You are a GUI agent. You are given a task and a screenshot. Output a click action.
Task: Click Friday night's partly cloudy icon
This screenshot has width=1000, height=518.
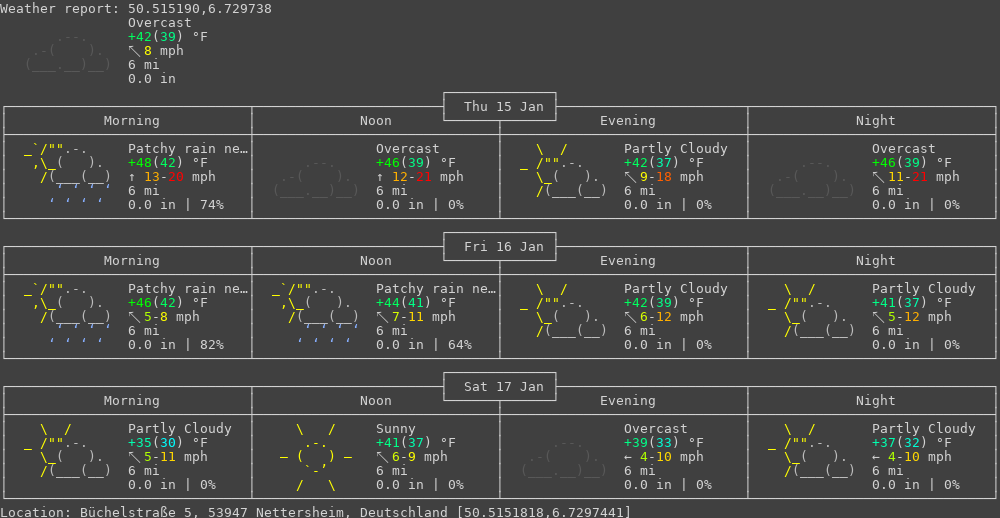click(812, 310)
